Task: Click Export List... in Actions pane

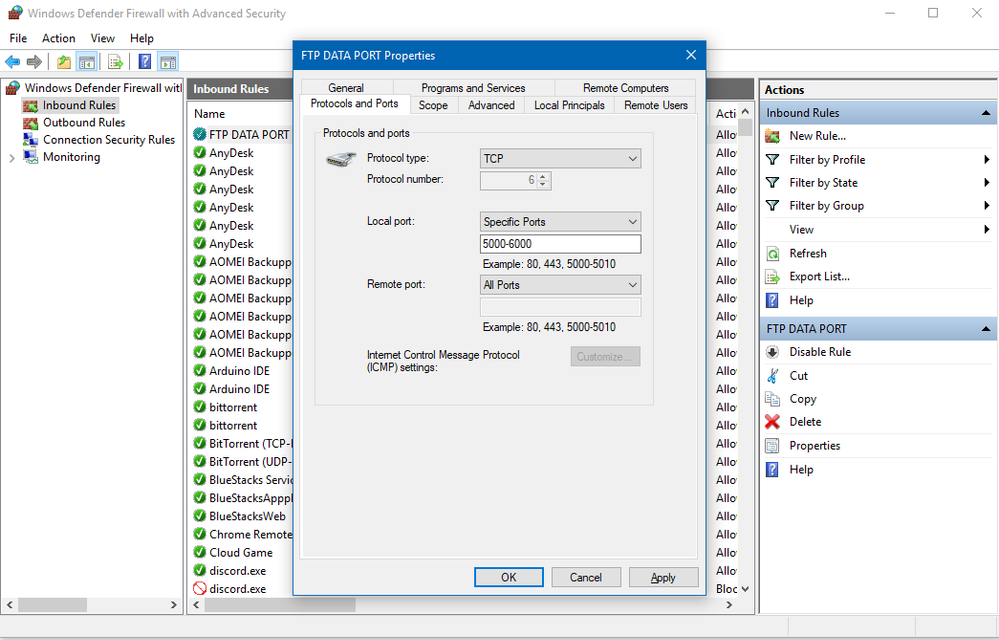Action: (x=819, y=276)
